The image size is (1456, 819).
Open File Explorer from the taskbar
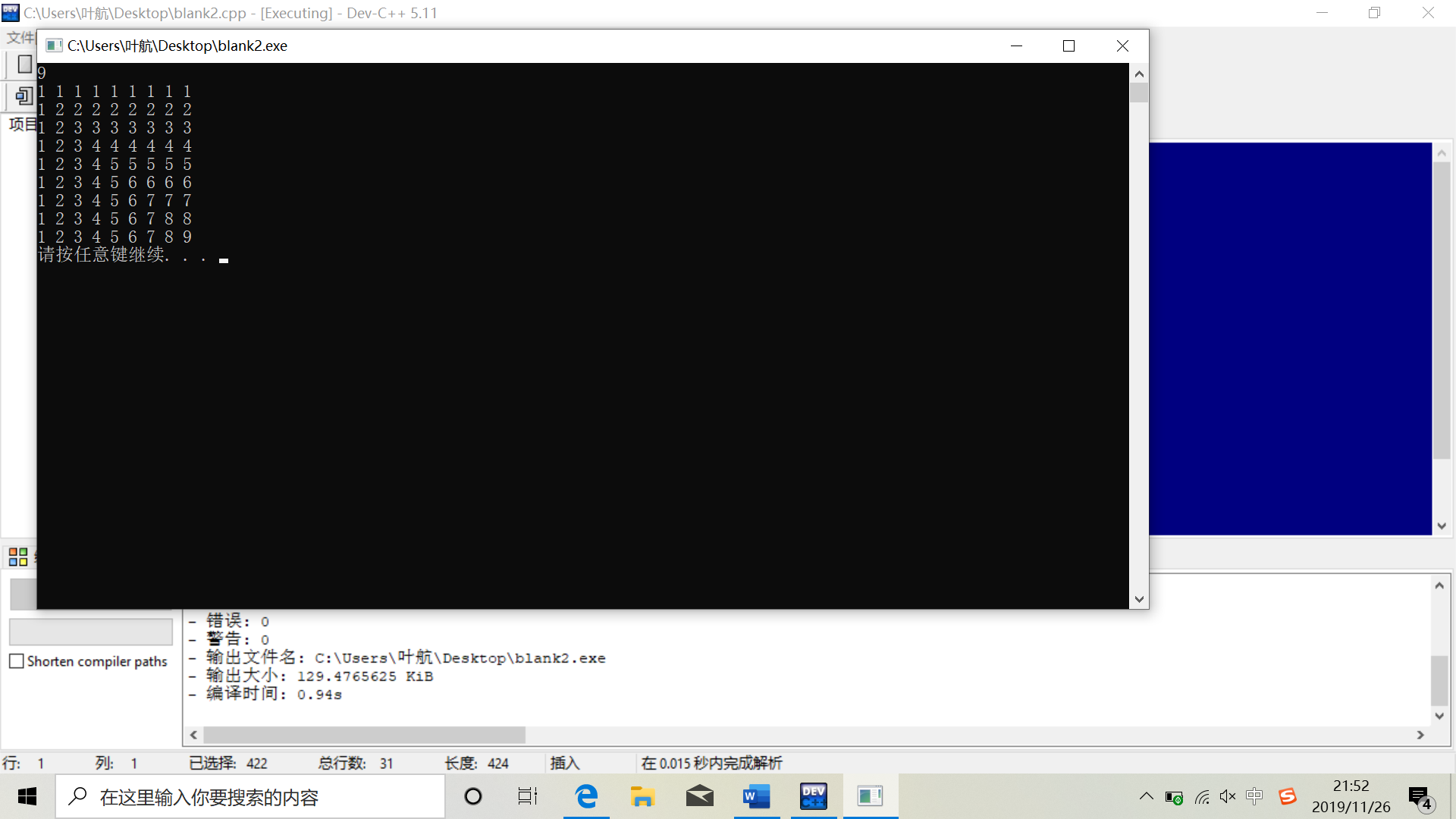coord(642,796)
